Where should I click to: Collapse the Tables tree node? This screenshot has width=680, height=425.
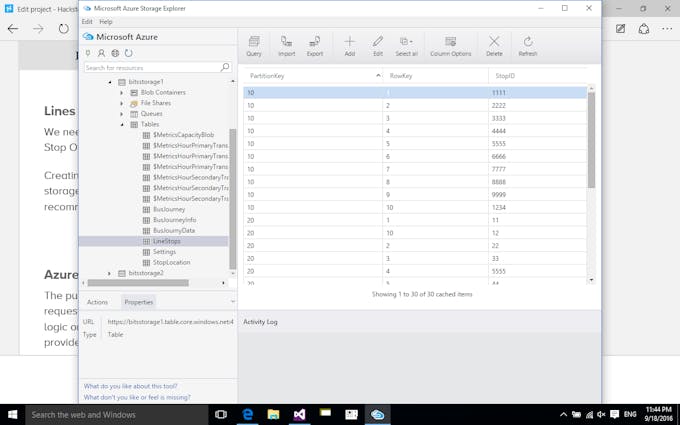pyautogui.click(x=122, y=124)
